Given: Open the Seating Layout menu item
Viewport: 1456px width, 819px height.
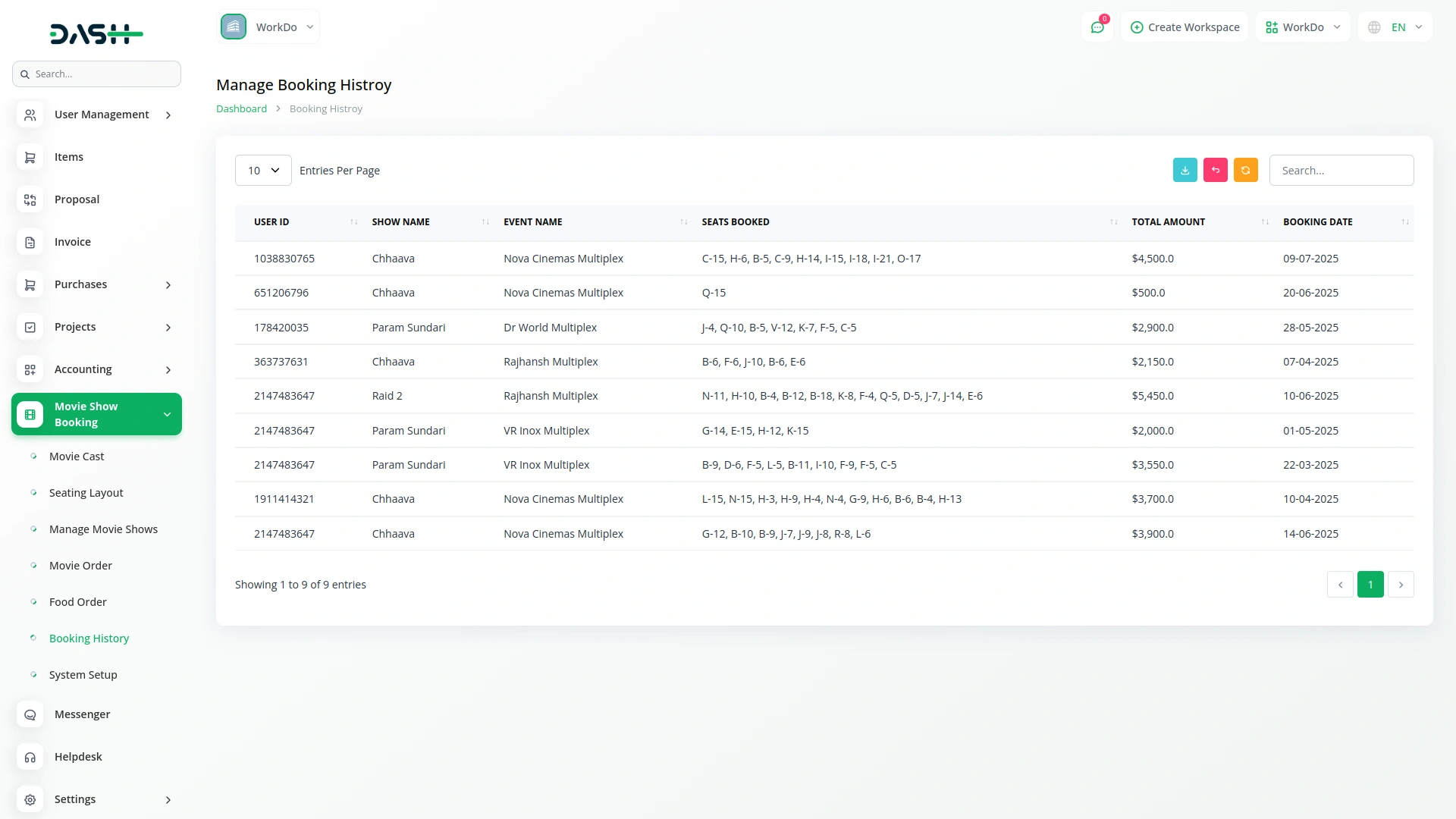Looking at the screenshot, I should (x=85, y=492).
